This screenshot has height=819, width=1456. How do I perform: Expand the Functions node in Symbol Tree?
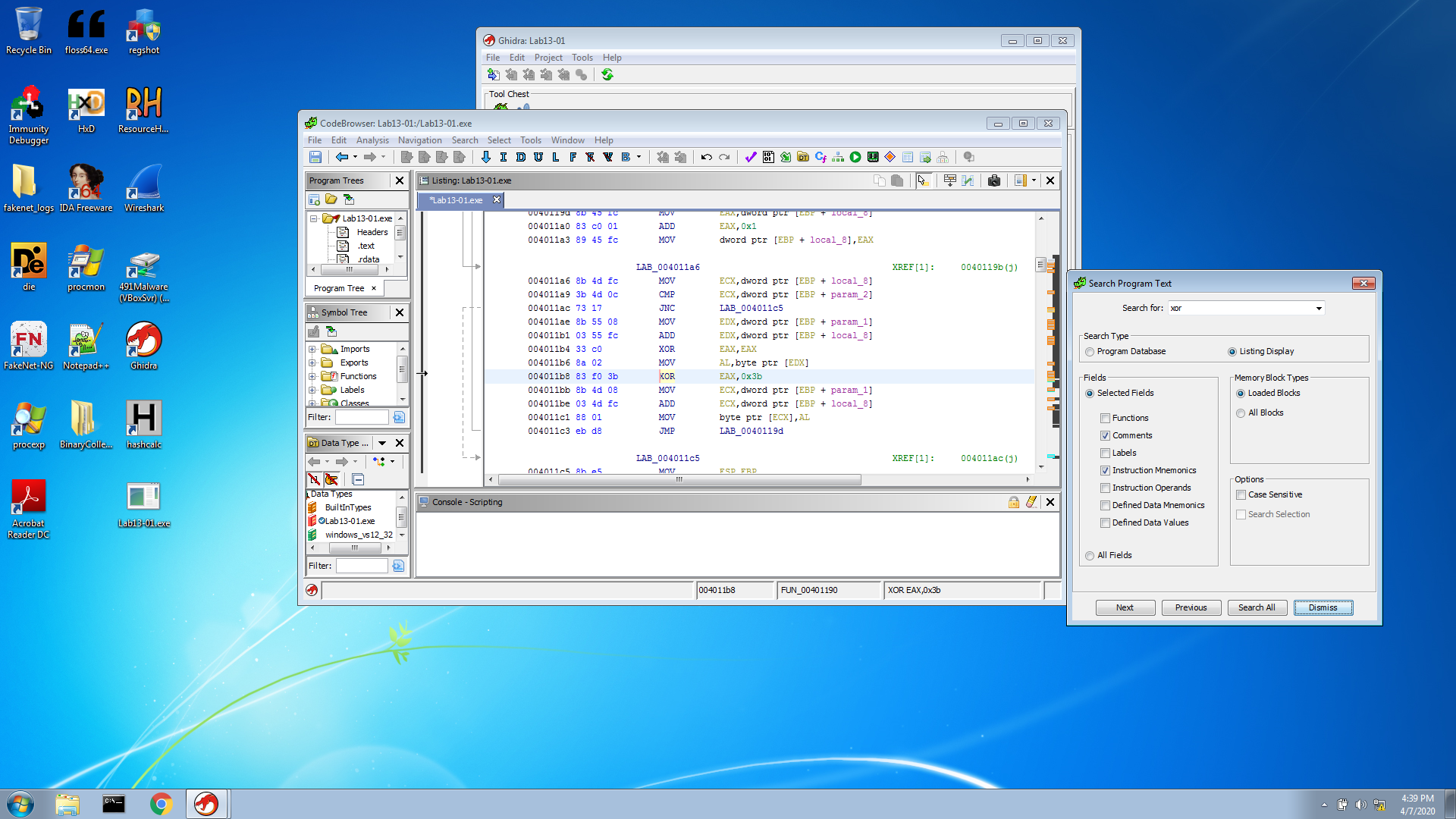312,377
